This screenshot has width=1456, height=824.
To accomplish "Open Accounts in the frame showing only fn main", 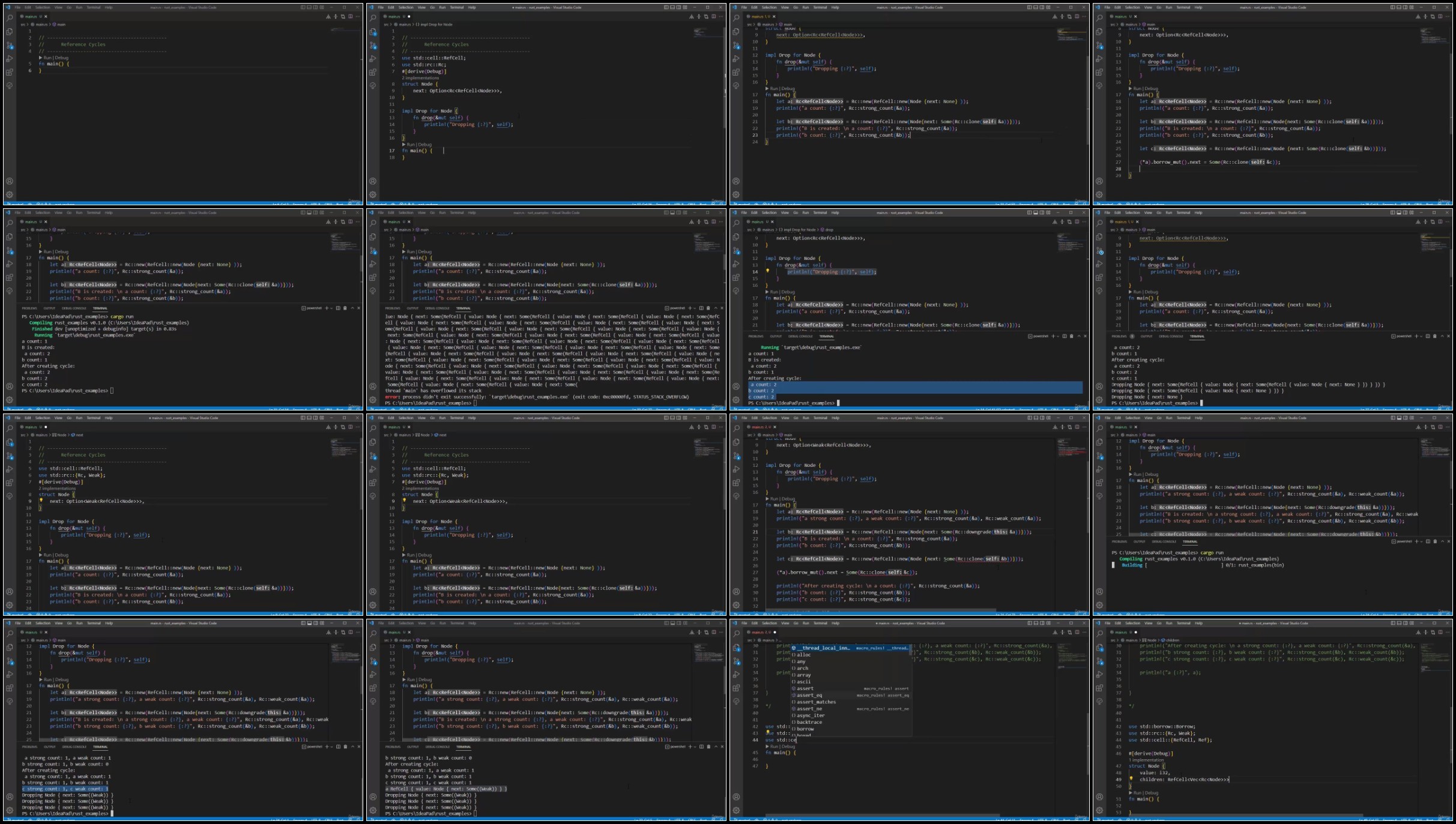I will click(x=10, y=181).
